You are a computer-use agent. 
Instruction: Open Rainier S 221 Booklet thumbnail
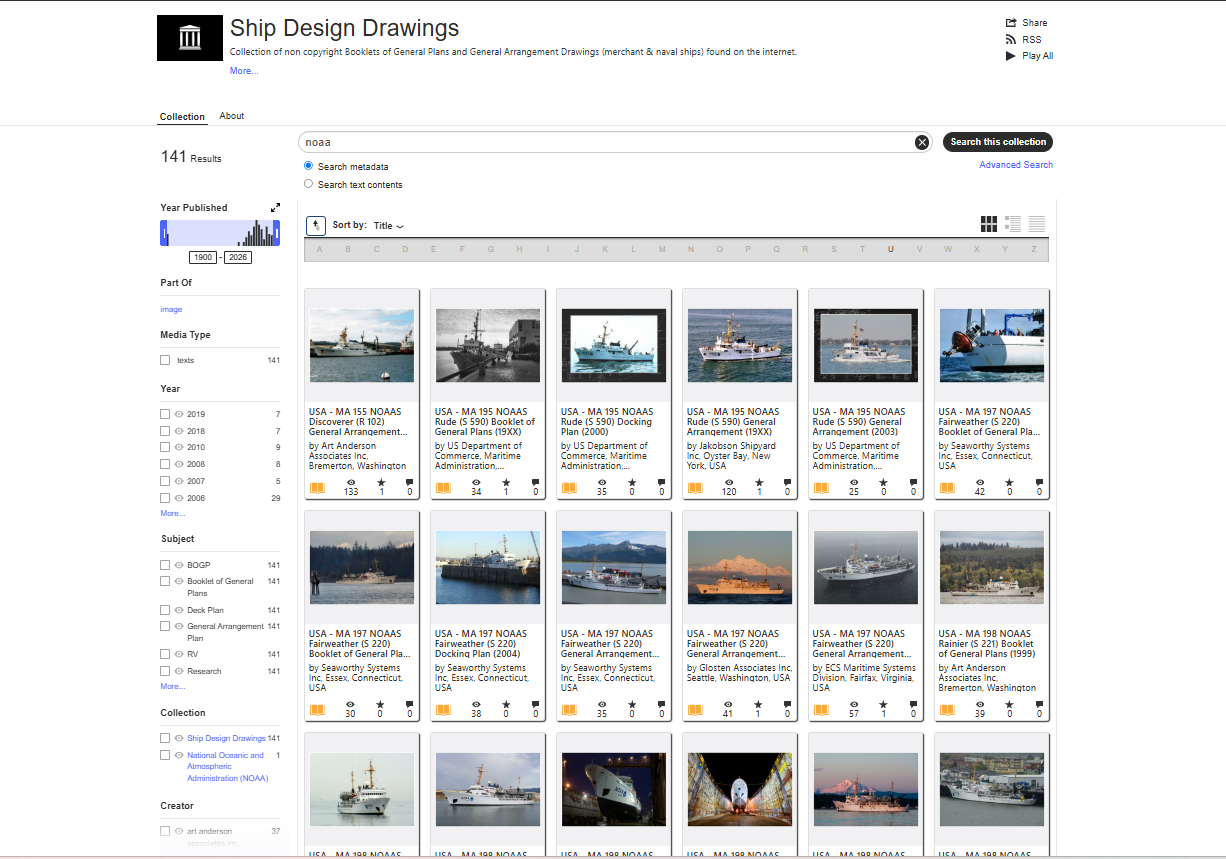[x=992, y=567]
